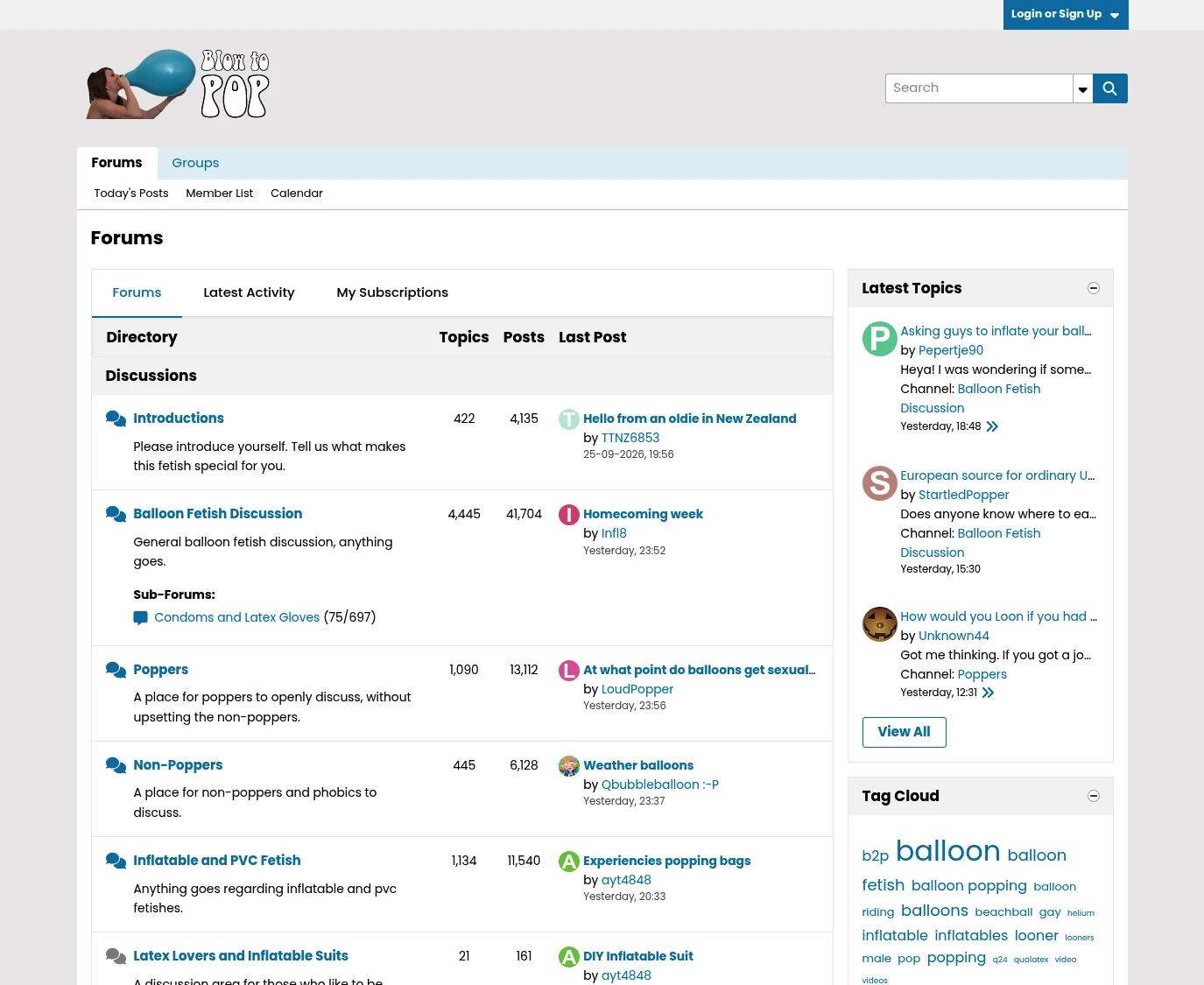Open the Latest Activity tab
Image resolution: width=1204 pixels, height=985 pixels.
pyautogui.click(x=249, y=292)
